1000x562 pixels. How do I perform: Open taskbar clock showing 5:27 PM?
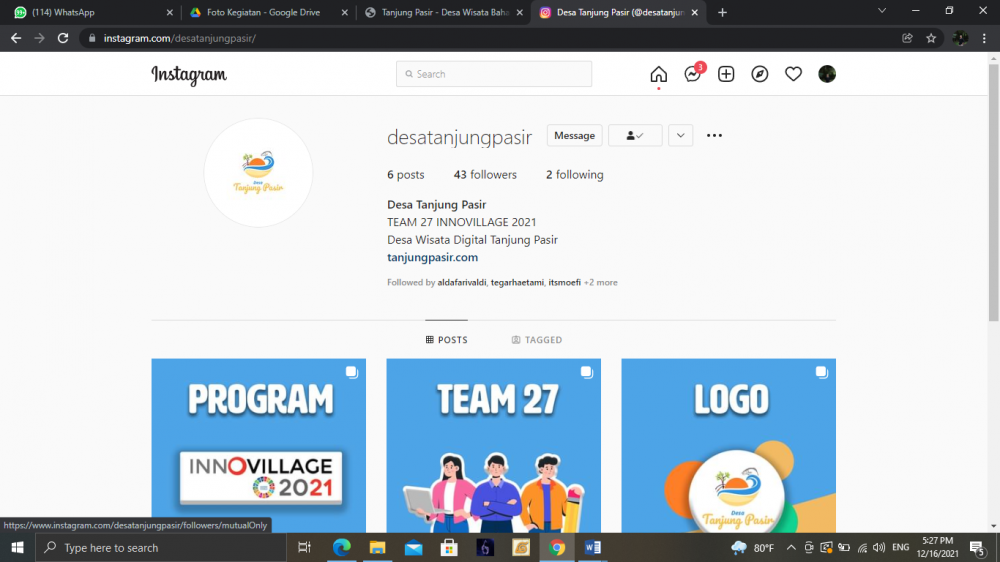[937, 547]
